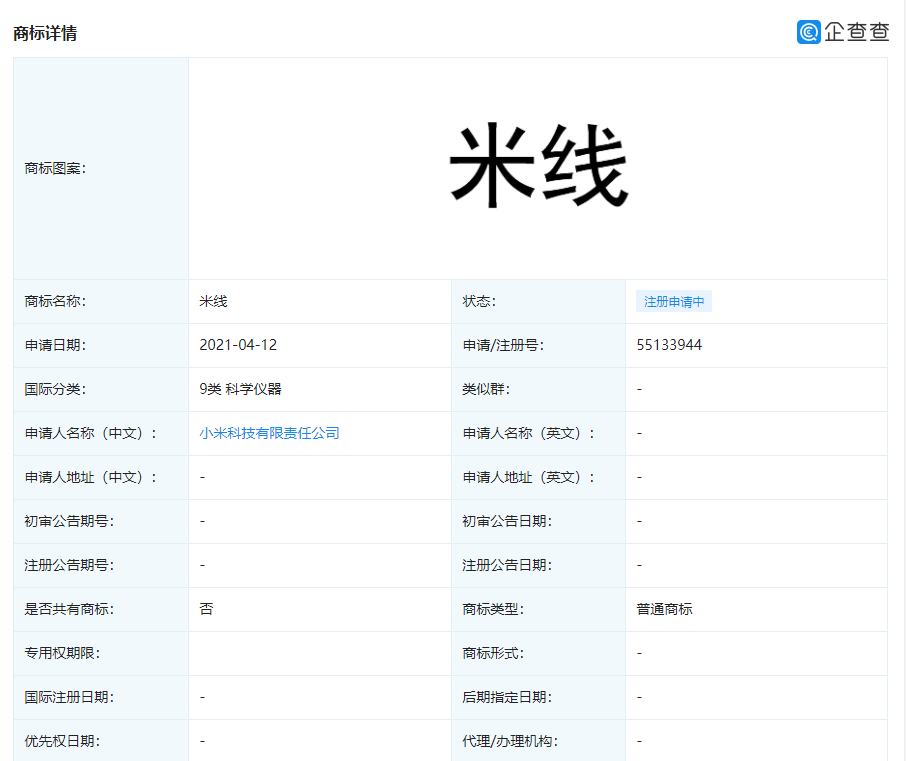Viewport: 906px width, 761px height.
Task: Click the 代理/办理机构 label
Action: tap(510, 741)
